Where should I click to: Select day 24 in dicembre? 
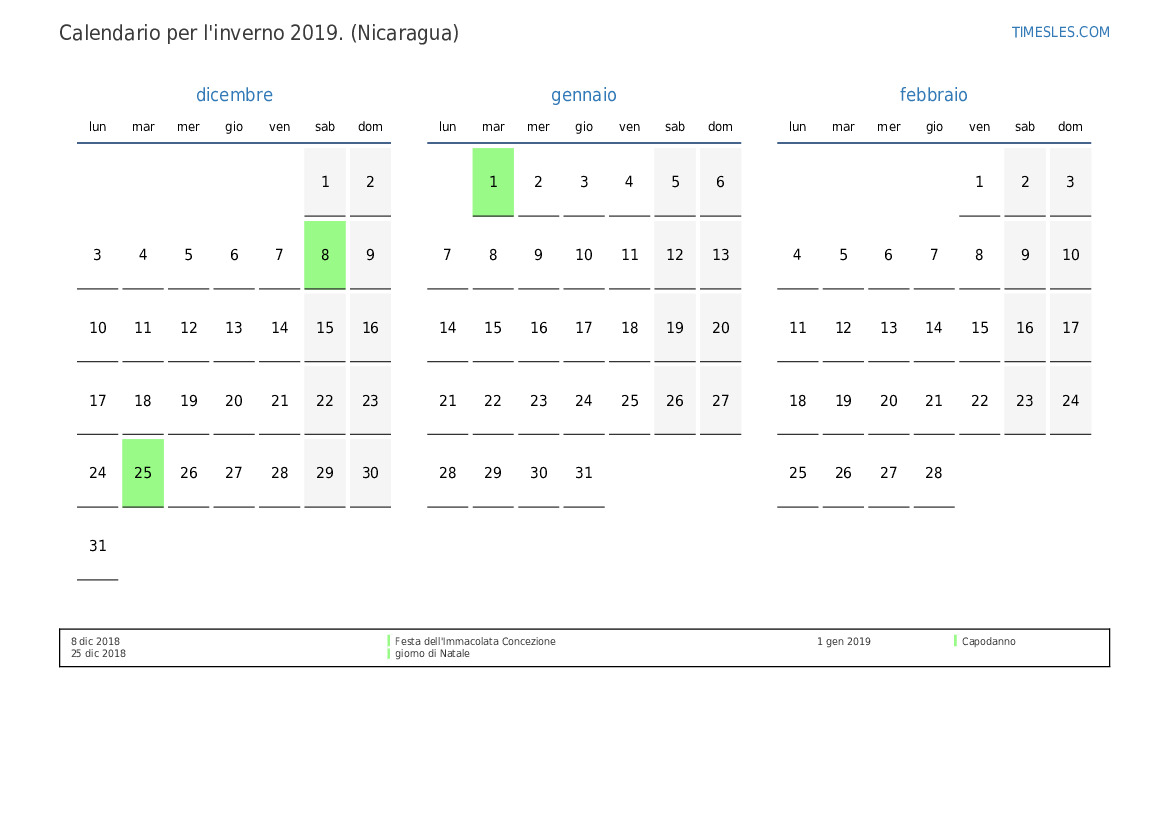tap(98, 473)
